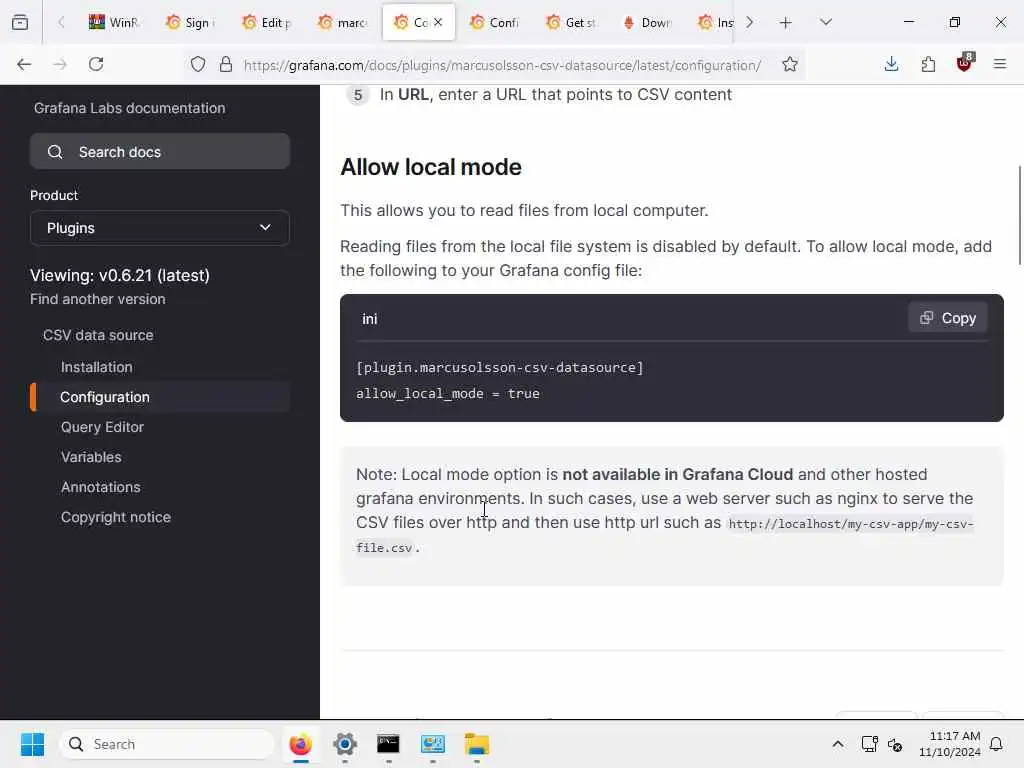
Task: Open CSV data source sidebar item
Action: (x=98, y=335)
